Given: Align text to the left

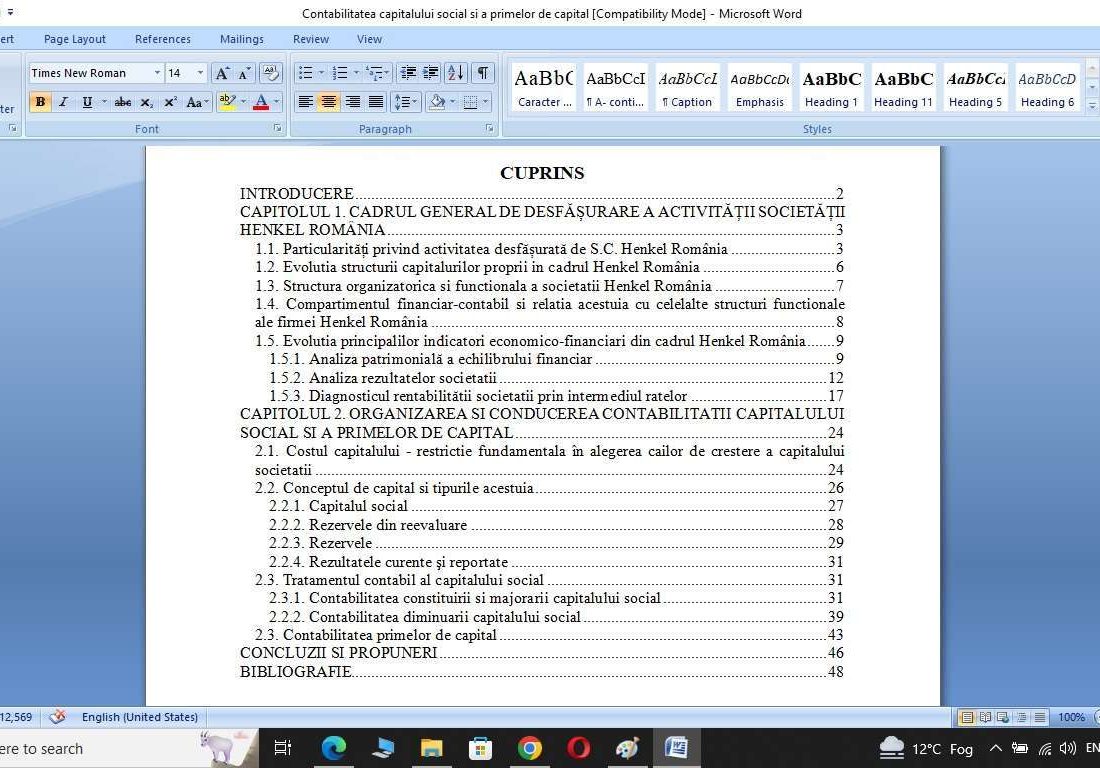Looking at the screenshot, I should click(305, 102).
